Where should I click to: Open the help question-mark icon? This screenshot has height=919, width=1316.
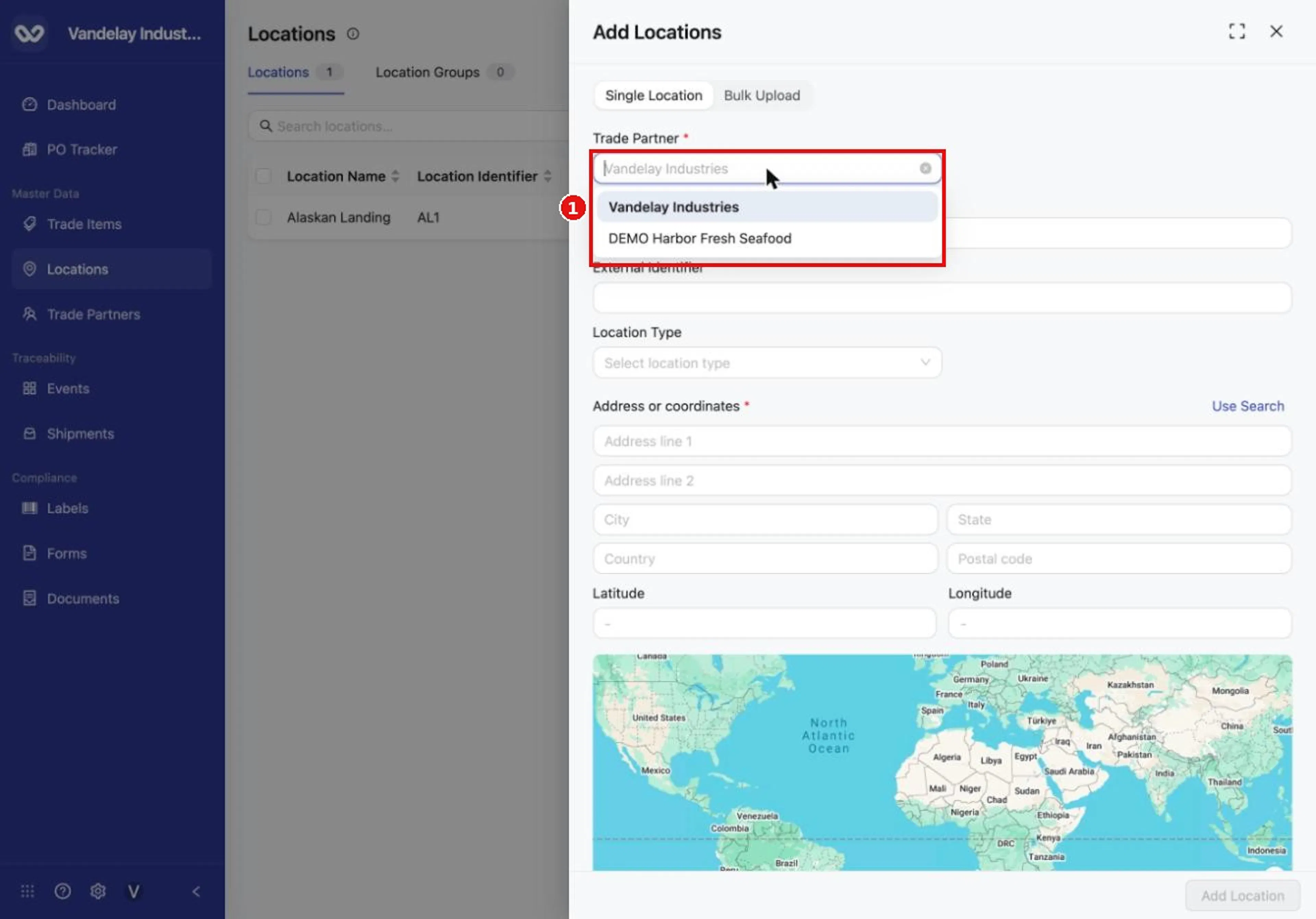[62, 892]
